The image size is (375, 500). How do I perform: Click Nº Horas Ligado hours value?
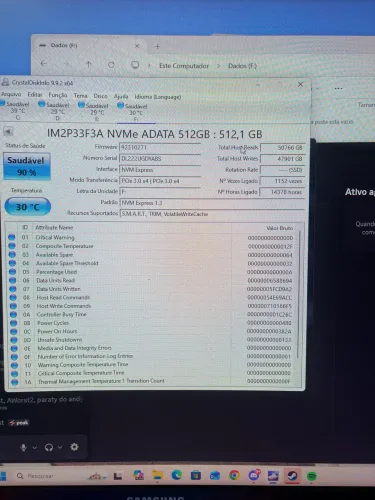click(282, 192)
